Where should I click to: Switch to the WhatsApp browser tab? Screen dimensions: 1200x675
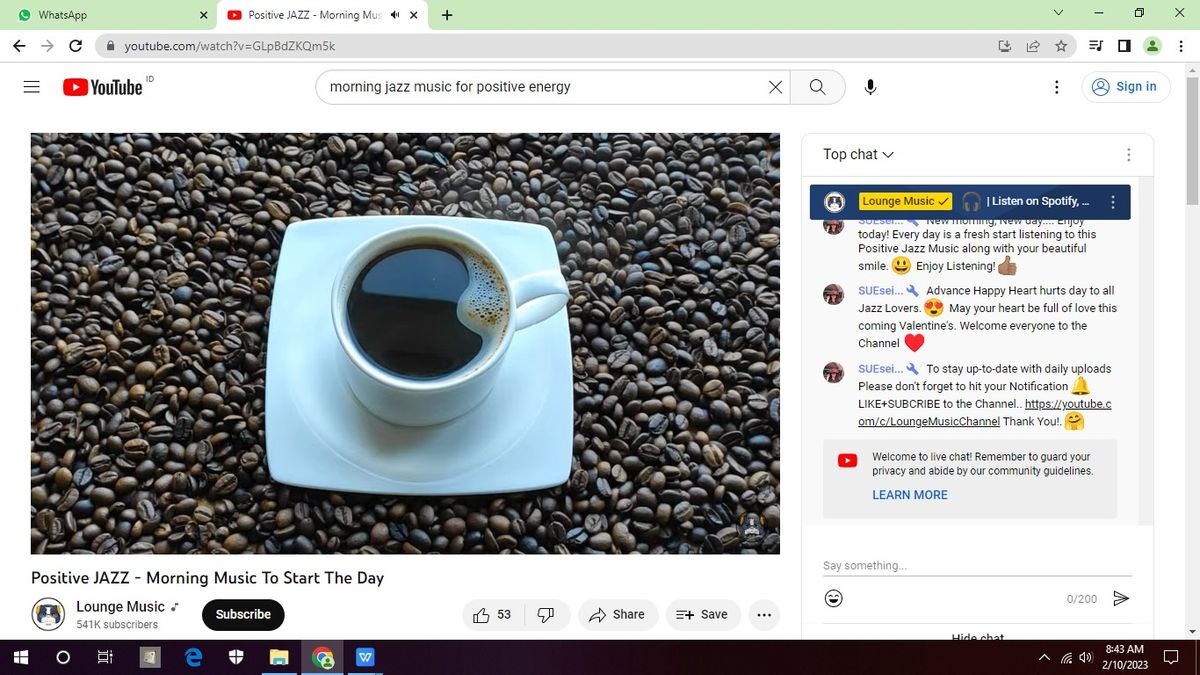coord(109,15)
